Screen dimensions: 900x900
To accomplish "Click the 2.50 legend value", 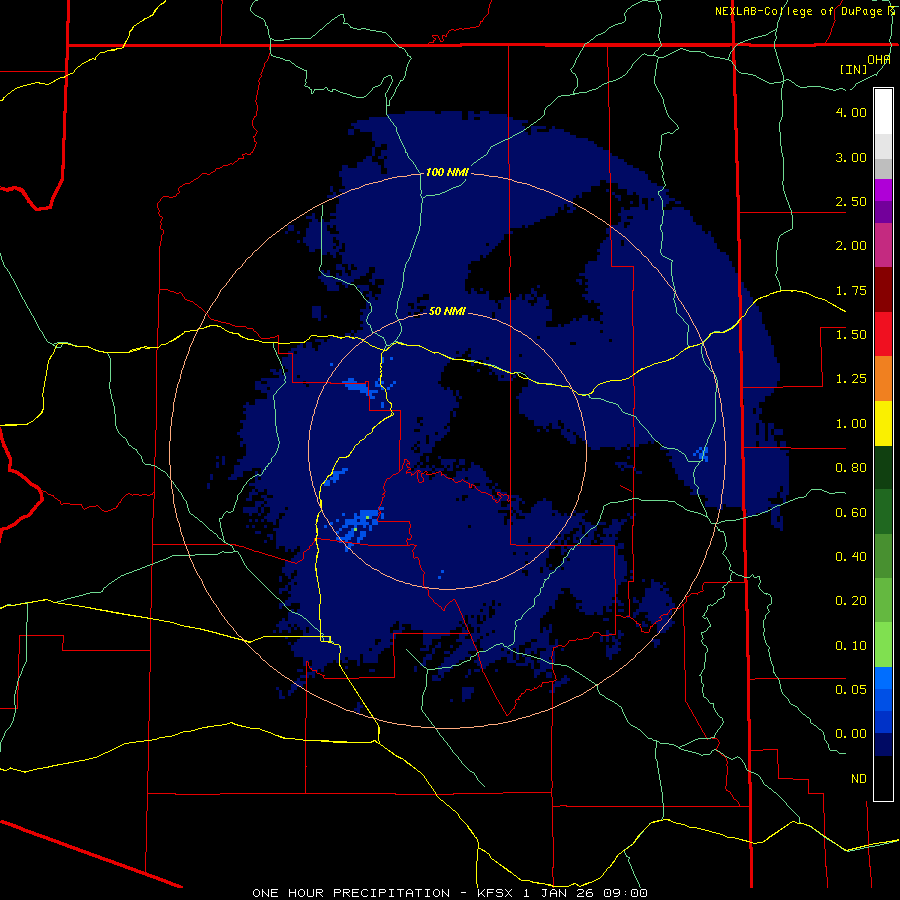I will [x=851, y=201].
